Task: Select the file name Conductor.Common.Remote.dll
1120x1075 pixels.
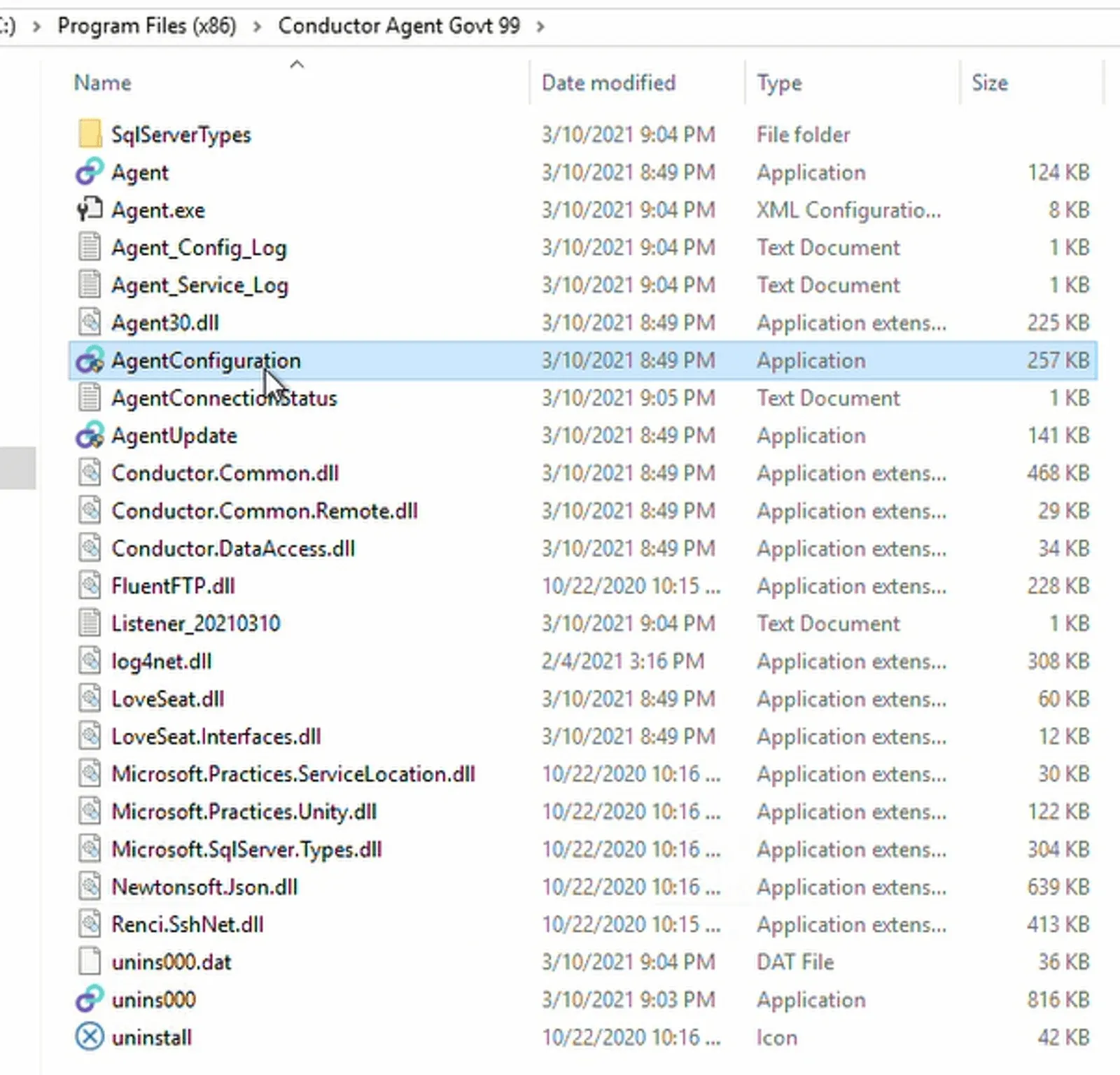Action: click(265, 510)
